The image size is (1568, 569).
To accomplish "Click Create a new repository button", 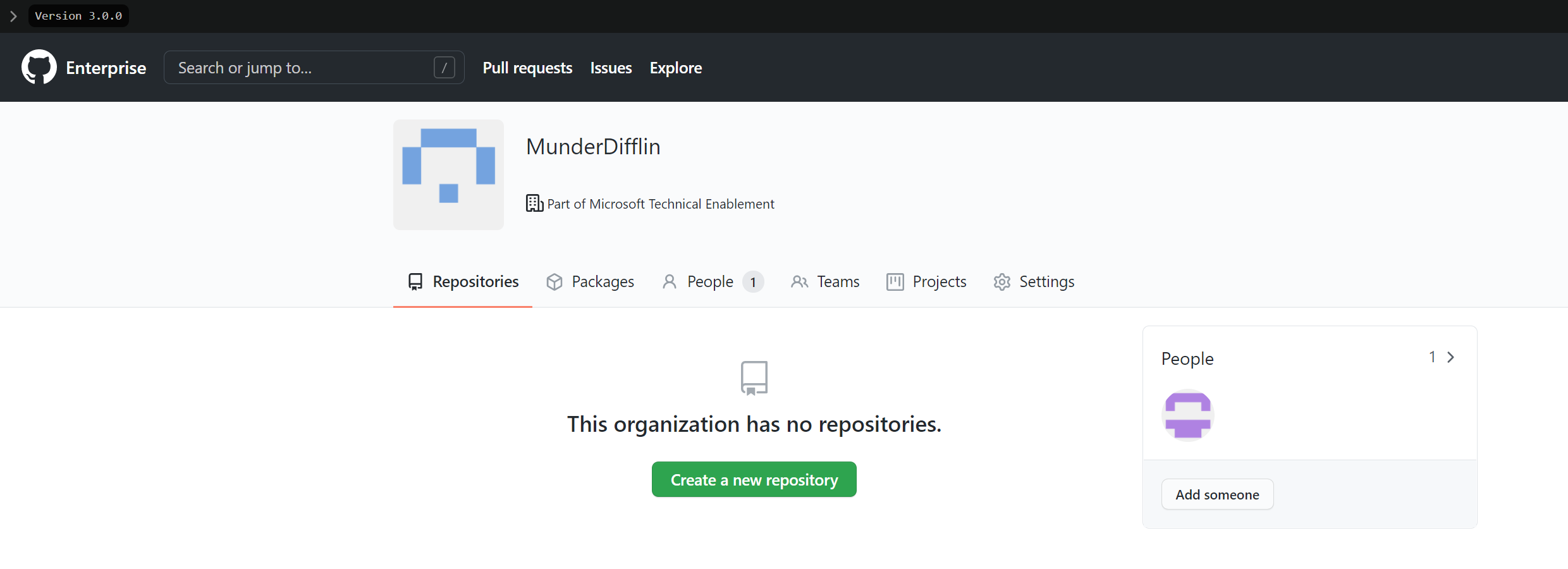I will point(754,479).
